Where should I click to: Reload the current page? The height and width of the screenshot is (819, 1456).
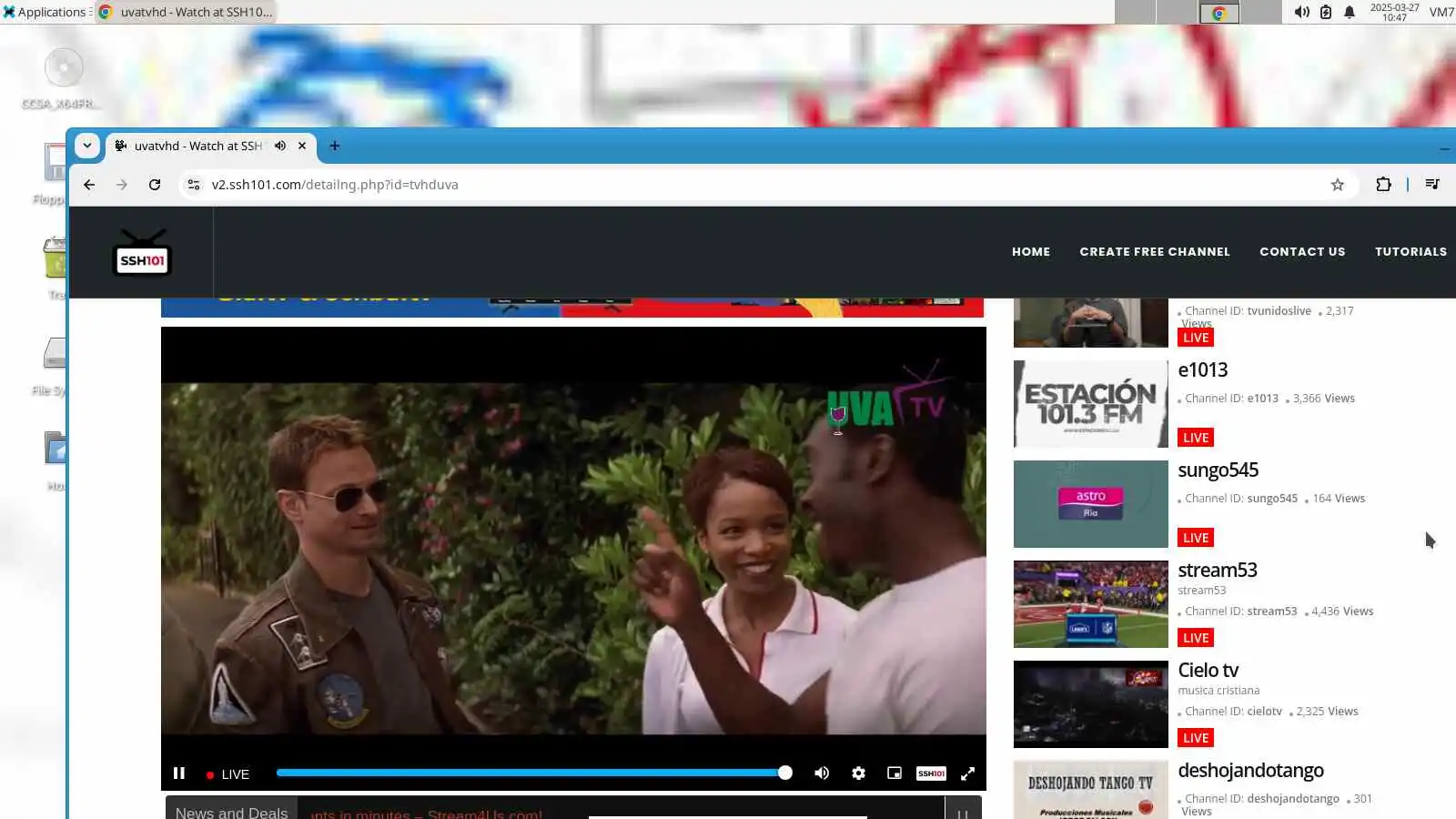(155, 185)
